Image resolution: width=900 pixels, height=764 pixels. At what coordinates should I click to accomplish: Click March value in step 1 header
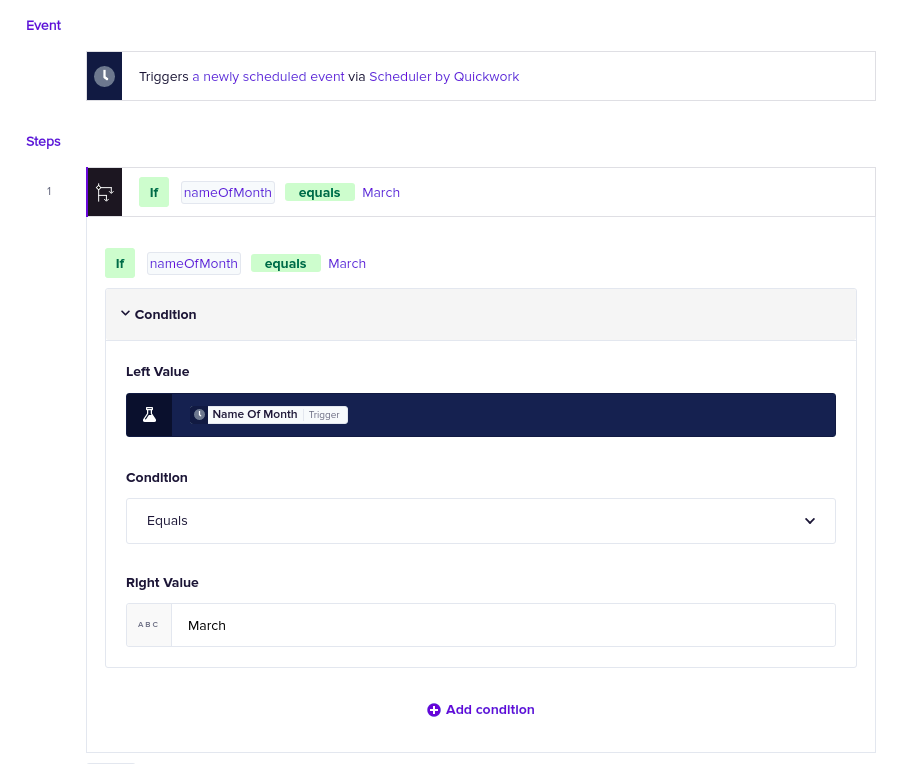(x=381, y=192)
